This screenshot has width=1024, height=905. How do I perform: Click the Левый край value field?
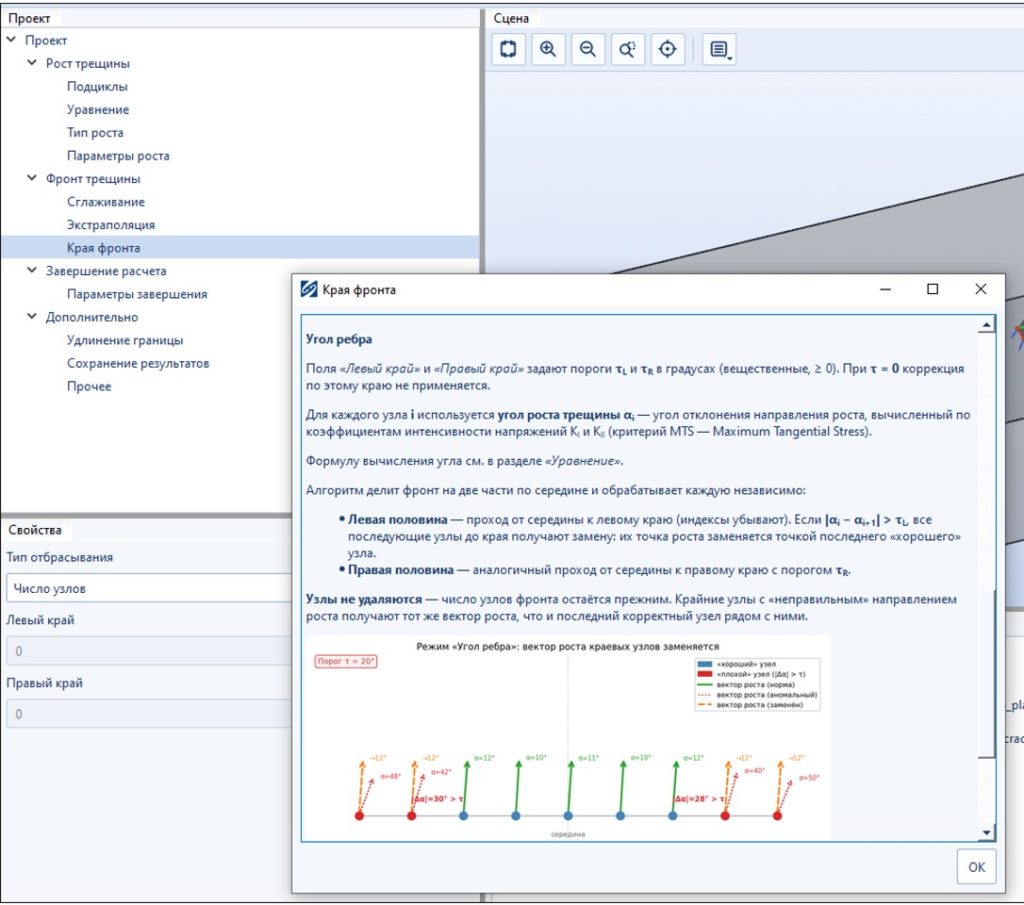tap(149, 651)
